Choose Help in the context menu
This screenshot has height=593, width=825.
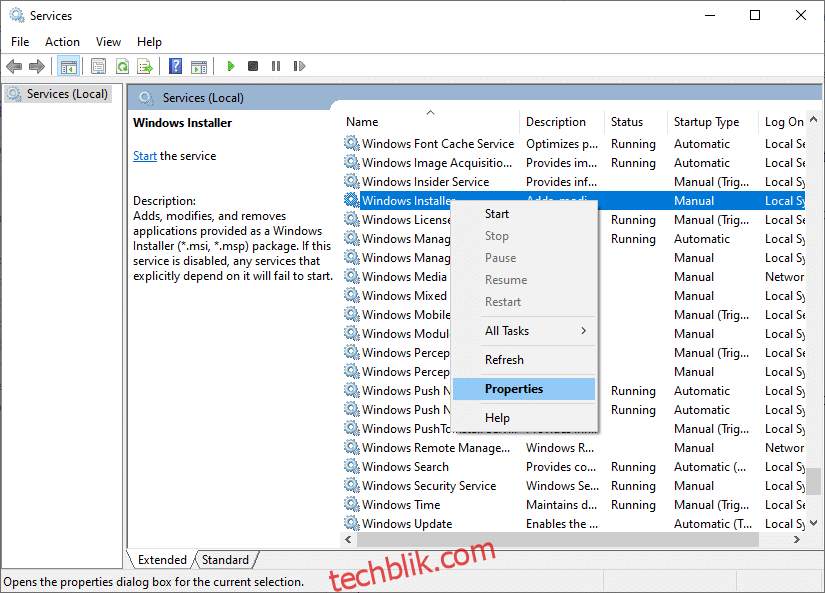click(524, 418)
